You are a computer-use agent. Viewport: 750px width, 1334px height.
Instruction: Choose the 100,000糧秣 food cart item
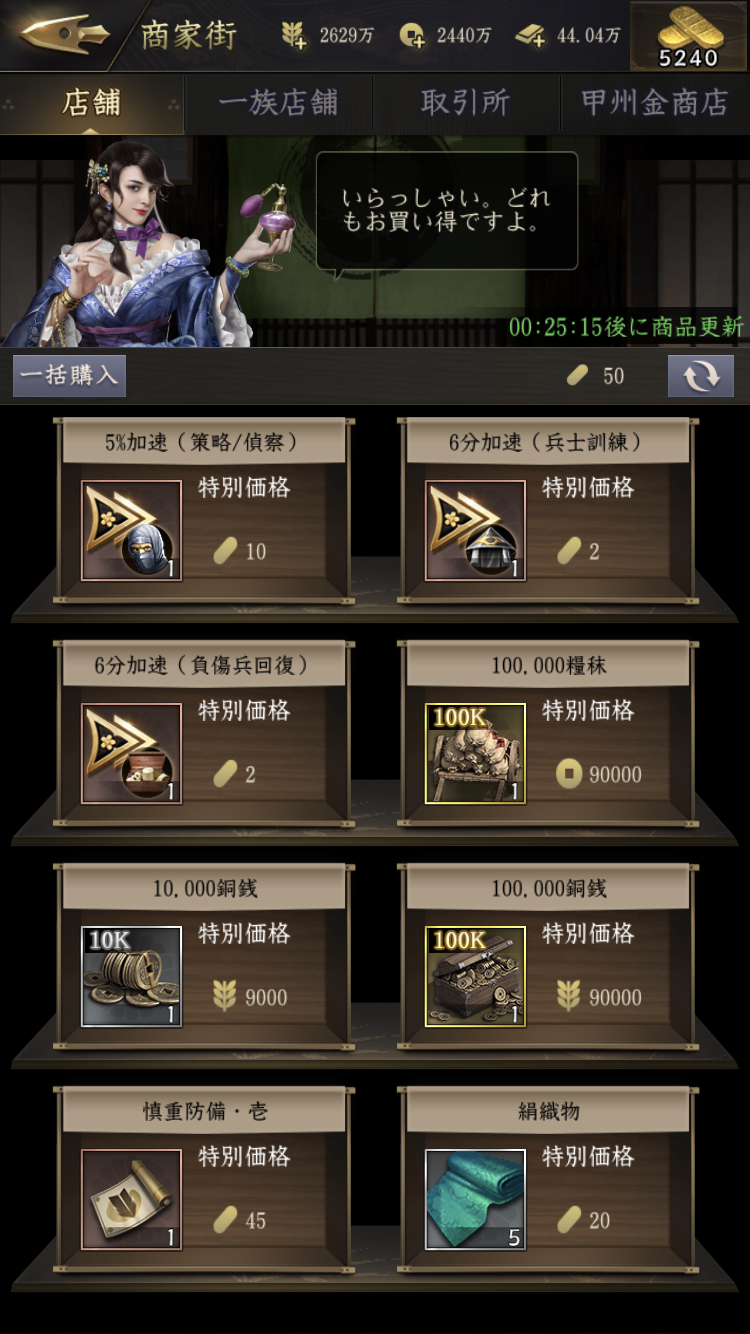tap(475, 754)
